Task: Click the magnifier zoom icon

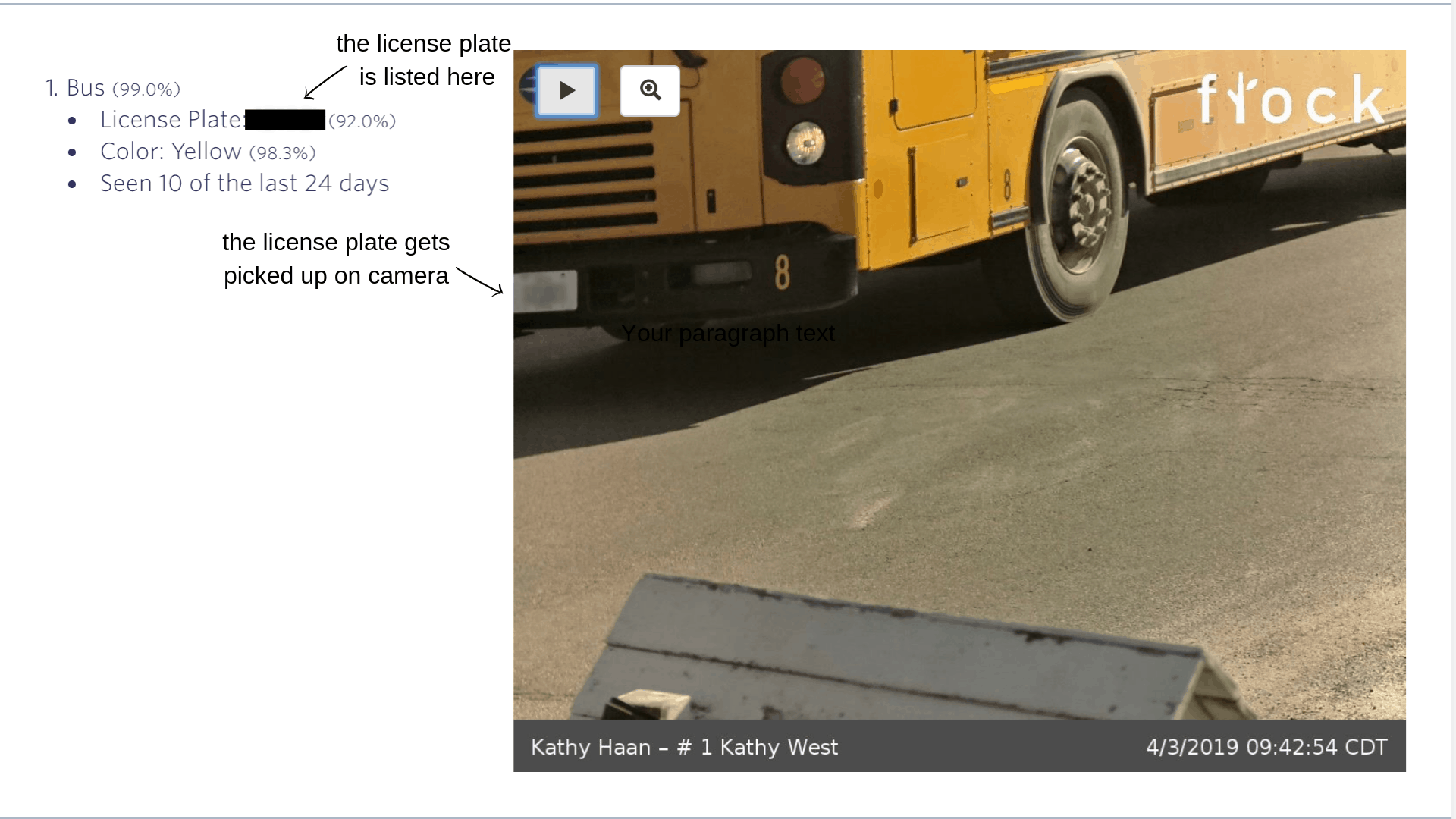Action: [x=650, y=91]
